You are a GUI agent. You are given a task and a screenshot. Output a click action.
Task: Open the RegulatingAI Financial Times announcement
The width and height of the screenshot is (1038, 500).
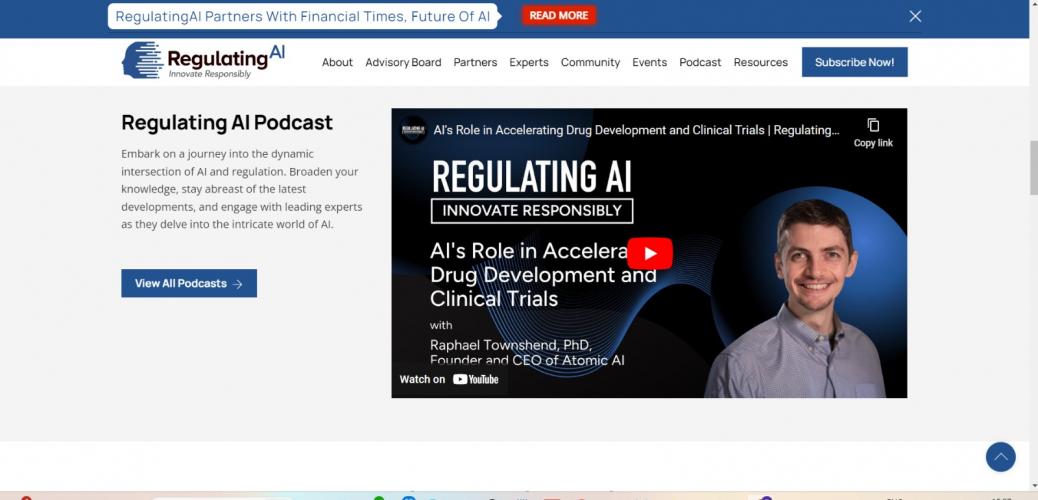[303, 17]
